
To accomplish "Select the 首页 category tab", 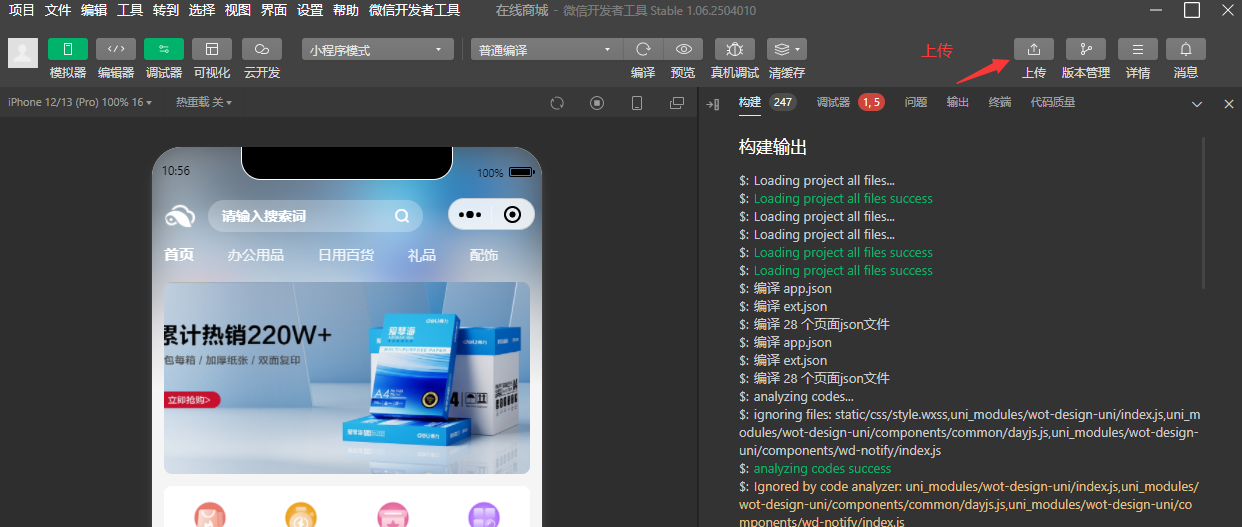I will click(179, 255).
